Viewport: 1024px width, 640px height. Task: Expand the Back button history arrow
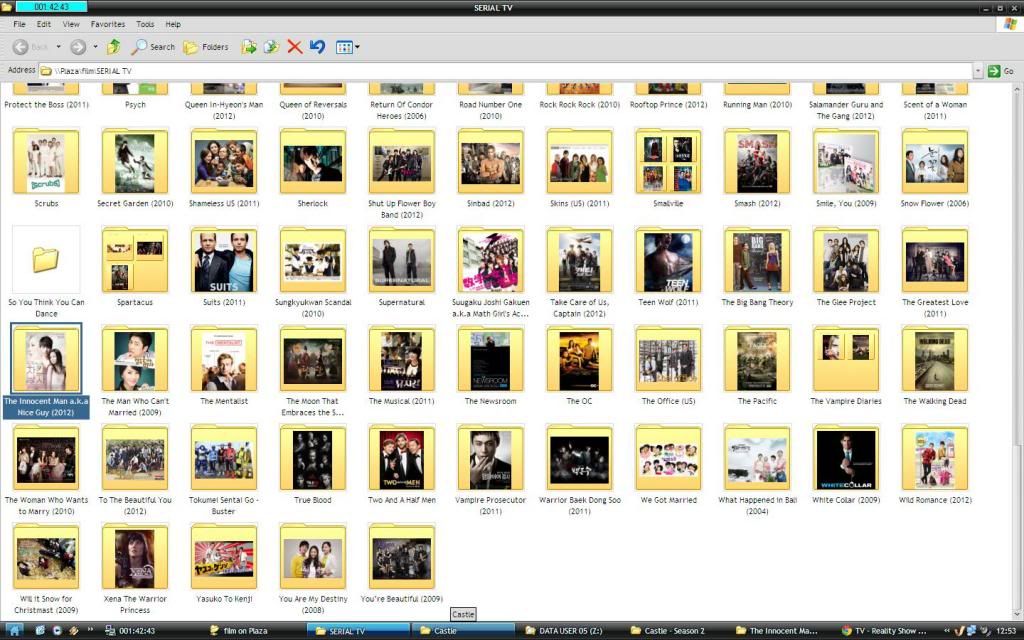[58, 47]
